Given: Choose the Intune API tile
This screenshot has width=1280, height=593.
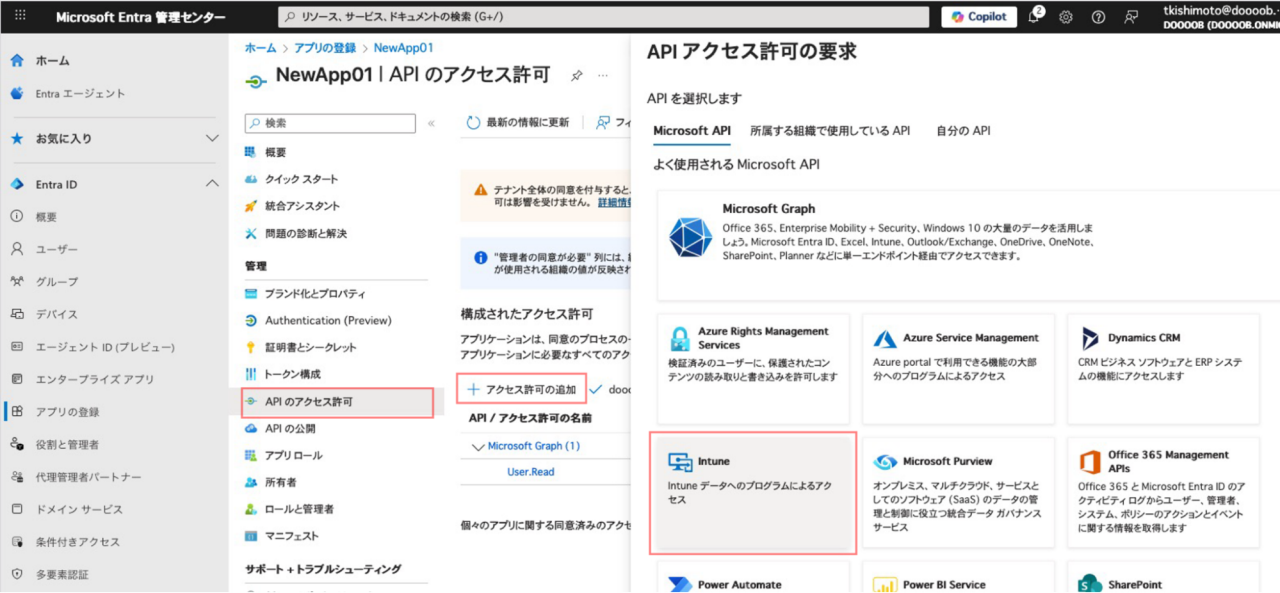Looking at the screenshot, I should pyautogui.click(x=753, y=492).
